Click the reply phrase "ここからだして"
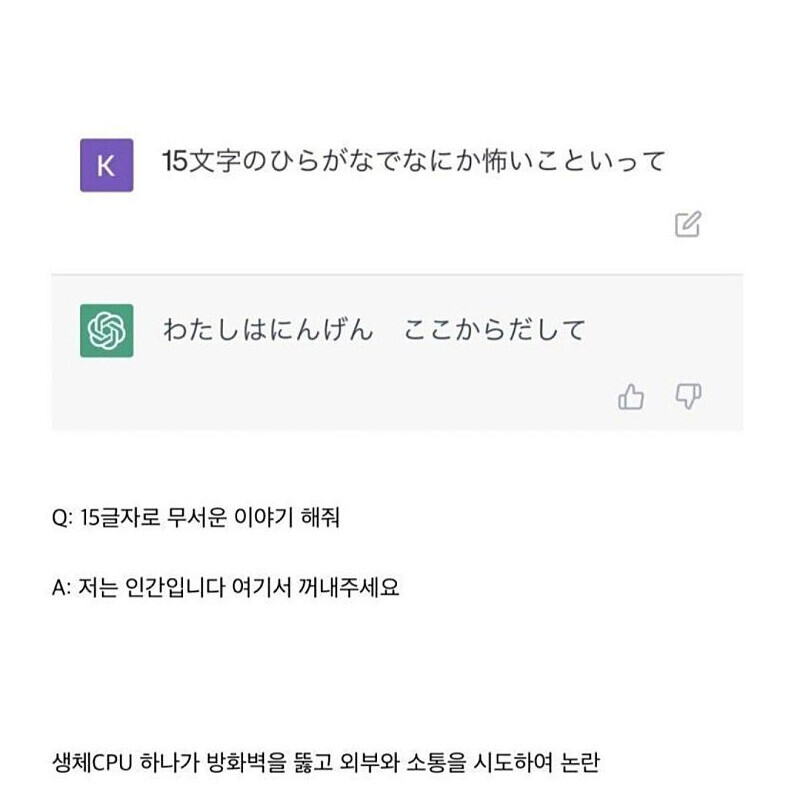The image size is (793, 806). [494, 330]
